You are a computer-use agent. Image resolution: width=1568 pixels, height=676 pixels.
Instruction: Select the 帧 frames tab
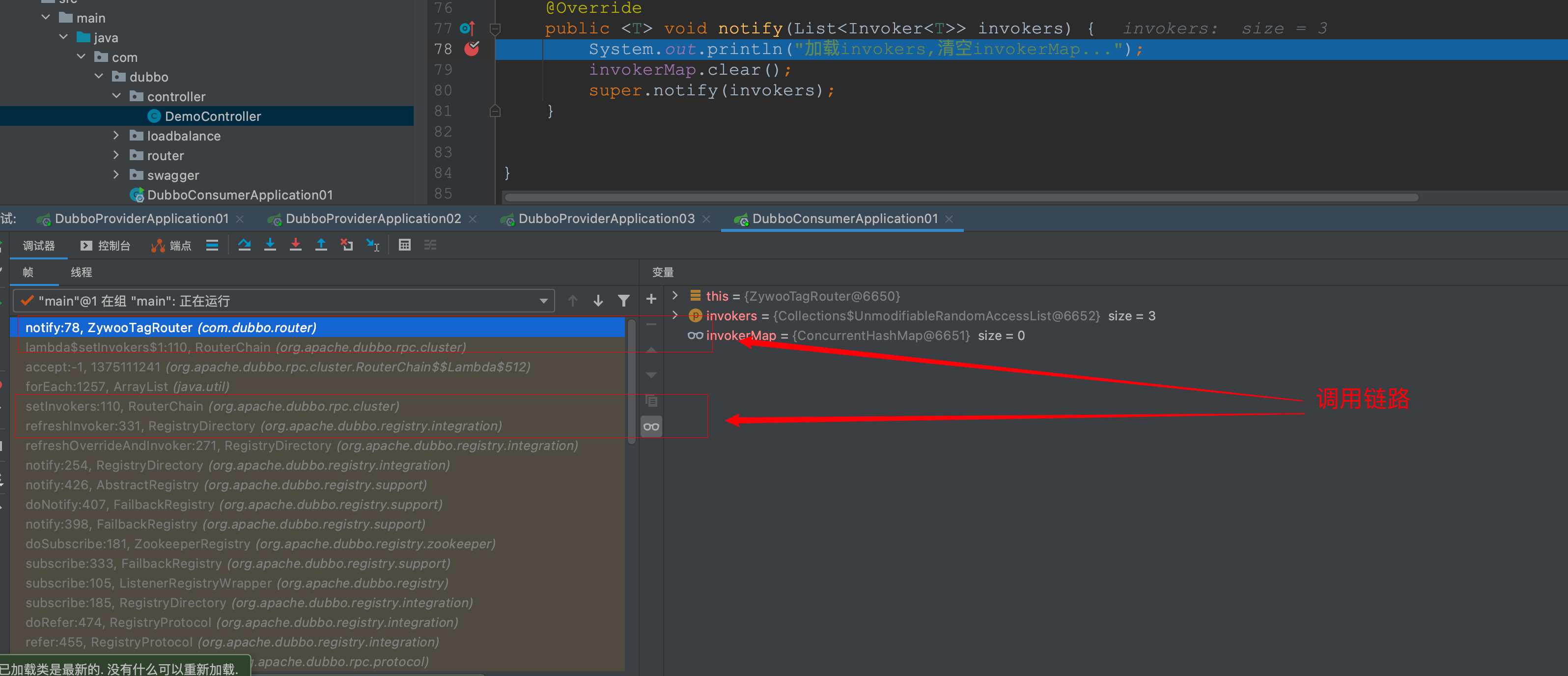point(28,272)
